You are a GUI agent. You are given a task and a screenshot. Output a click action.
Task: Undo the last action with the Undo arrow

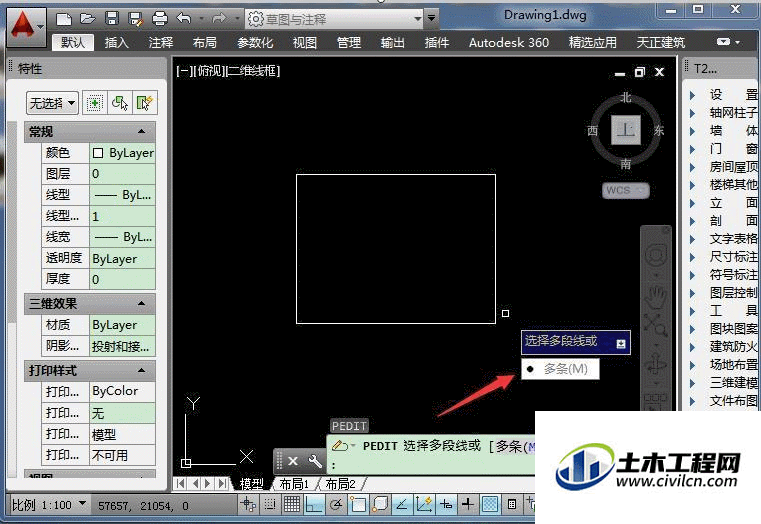point(184,19)
